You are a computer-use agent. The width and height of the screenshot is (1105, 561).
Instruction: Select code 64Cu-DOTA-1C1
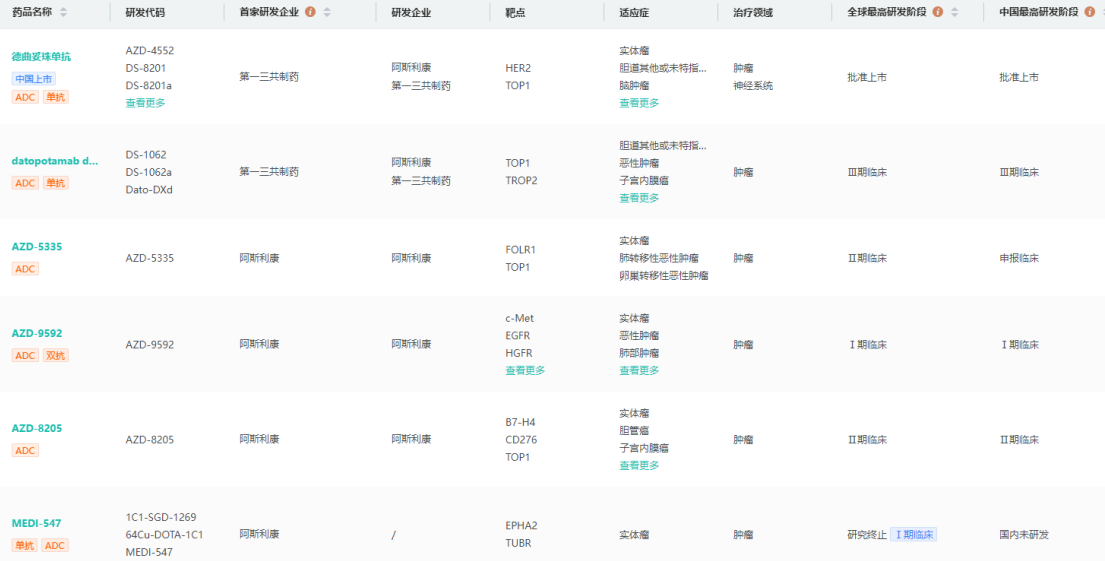pos(164,535)
